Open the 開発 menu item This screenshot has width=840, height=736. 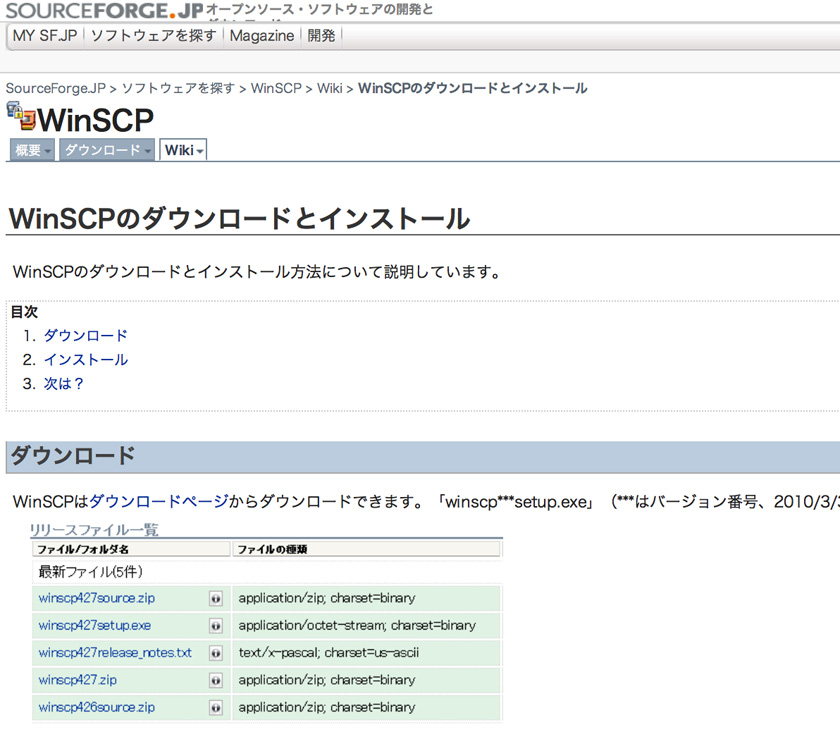[321, 36]
